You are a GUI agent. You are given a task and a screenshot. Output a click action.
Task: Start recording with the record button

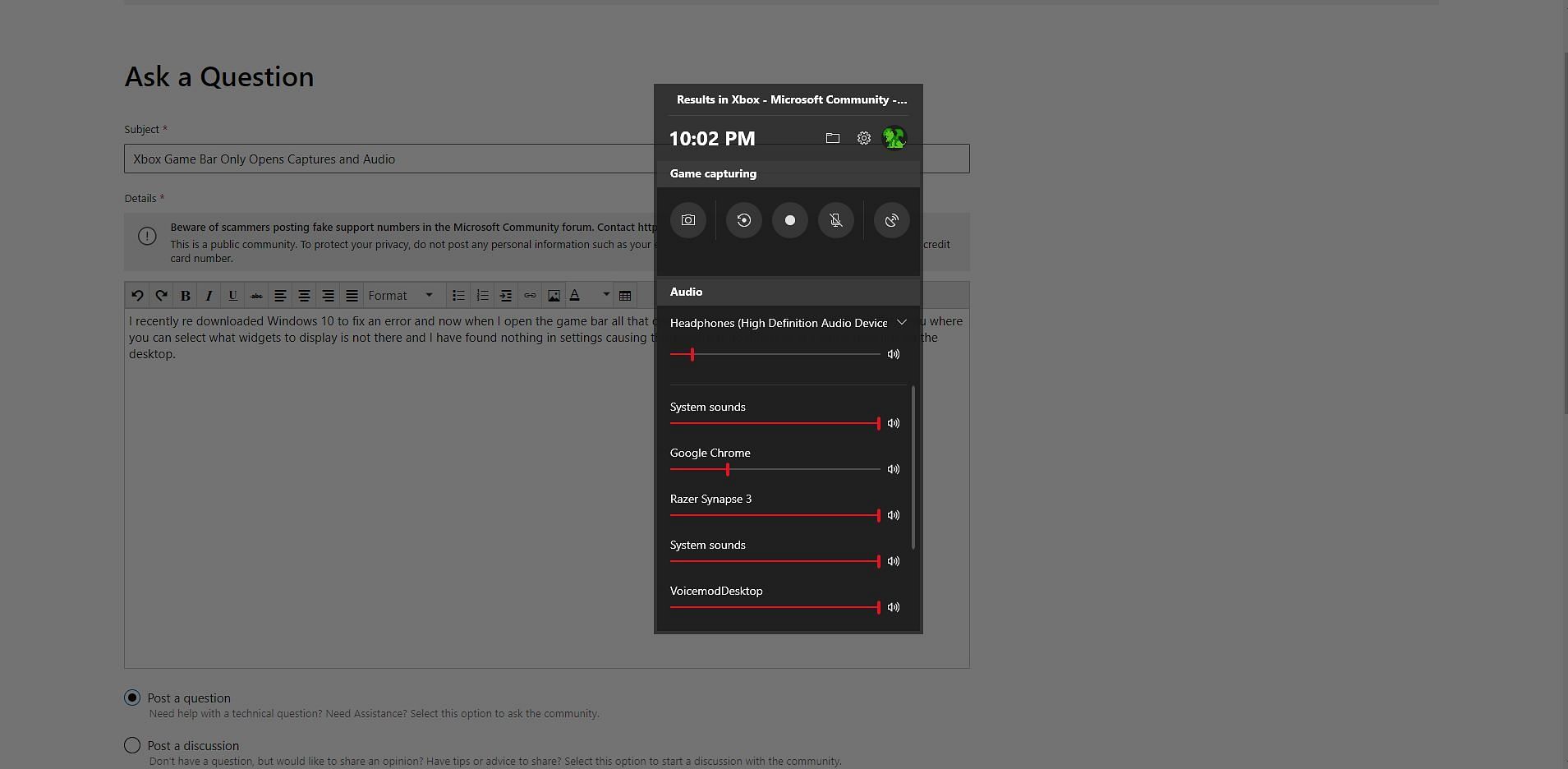tap(789, 220)
